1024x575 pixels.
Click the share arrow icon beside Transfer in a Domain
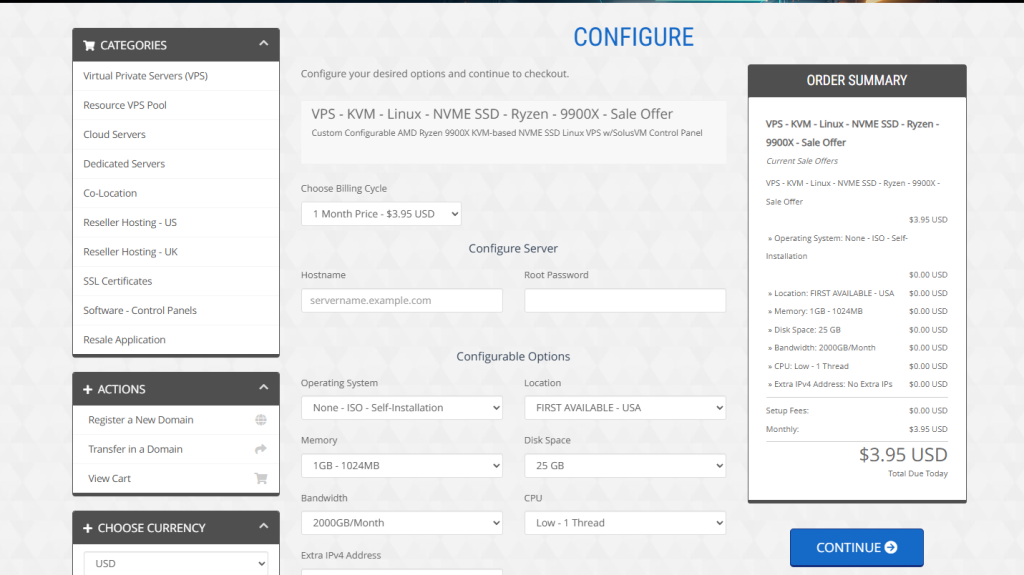261,449
